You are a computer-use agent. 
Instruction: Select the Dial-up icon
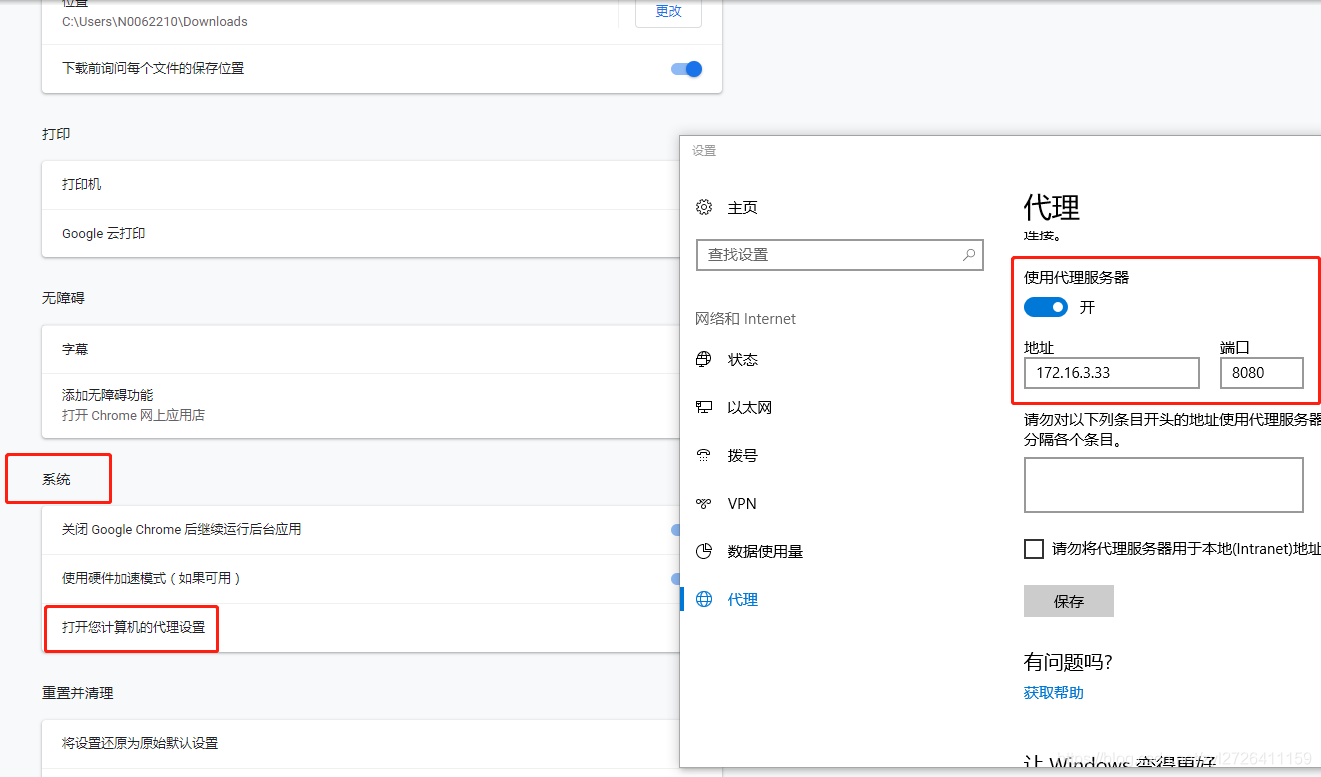click(x=704, y=455)
